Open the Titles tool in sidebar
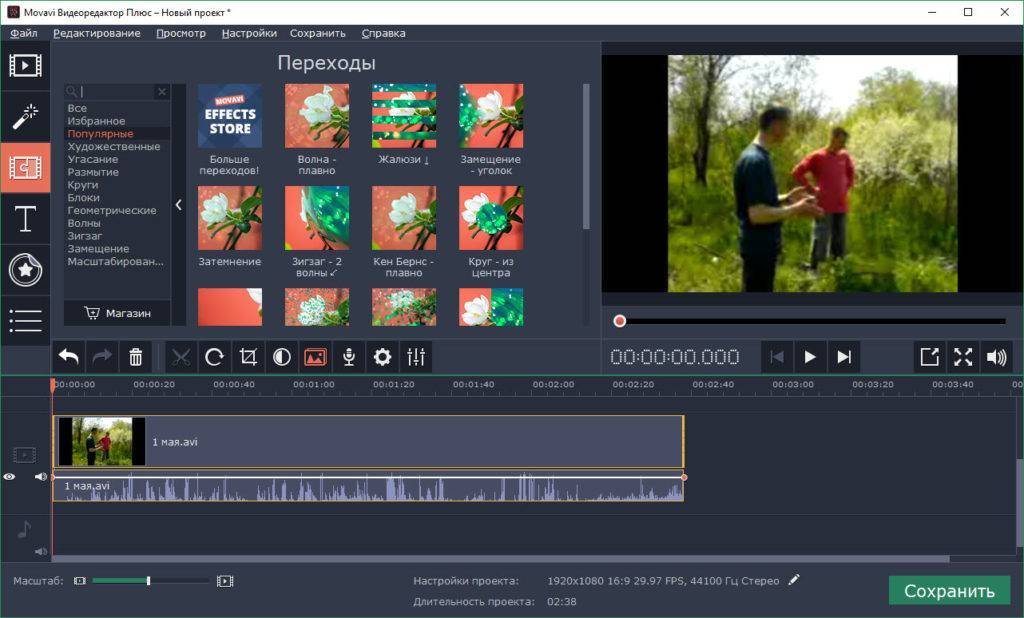Screen dimensions: 1024x618 click(25, 219)
